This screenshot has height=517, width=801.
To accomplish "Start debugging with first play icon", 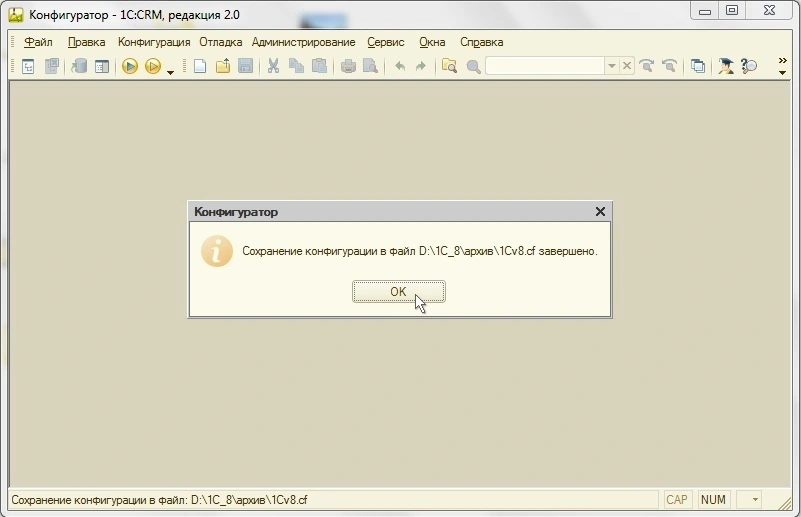I will (130, 66).
